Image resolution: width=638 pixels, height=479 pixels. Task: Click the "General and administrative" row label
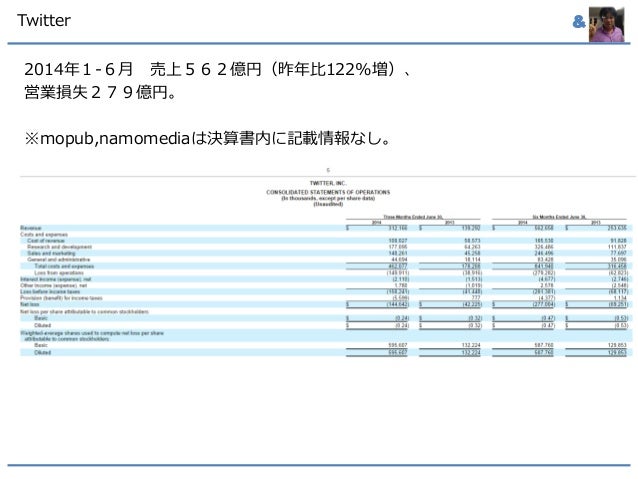[59, 260]
